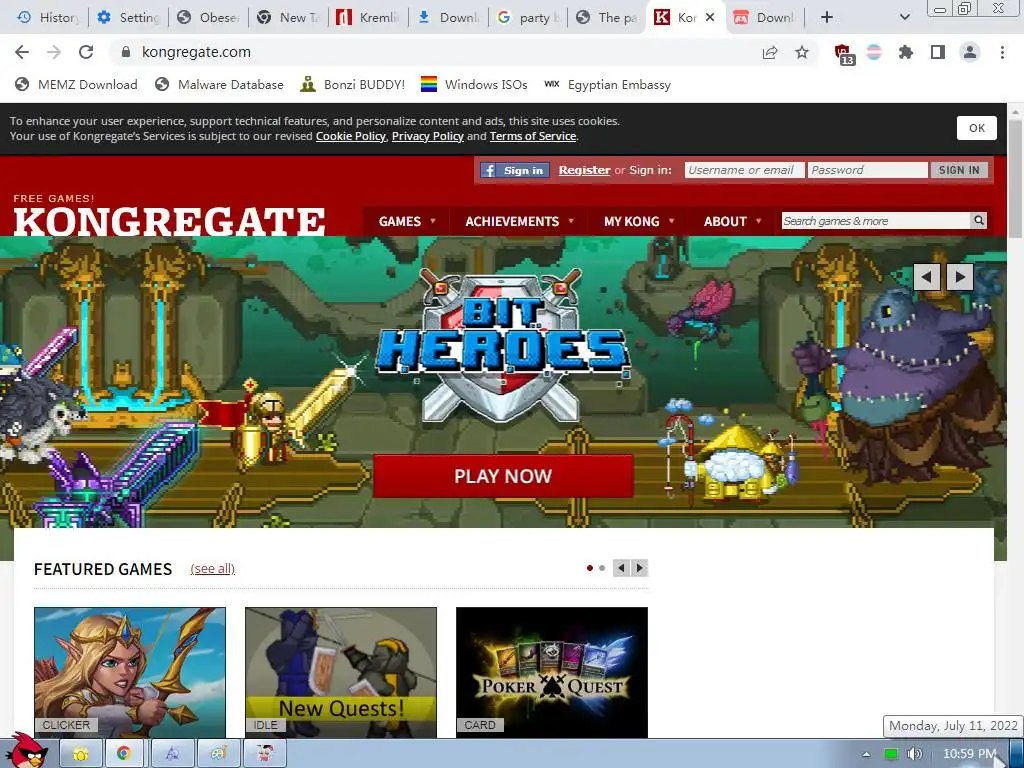
Task: Click the Kongregate logo
Action: point(169,220)
